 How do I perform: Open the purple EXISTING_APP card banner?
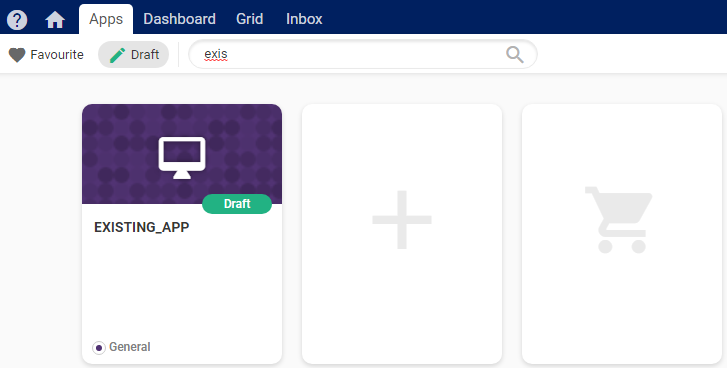pyautogui.click(x=182, y=154)
